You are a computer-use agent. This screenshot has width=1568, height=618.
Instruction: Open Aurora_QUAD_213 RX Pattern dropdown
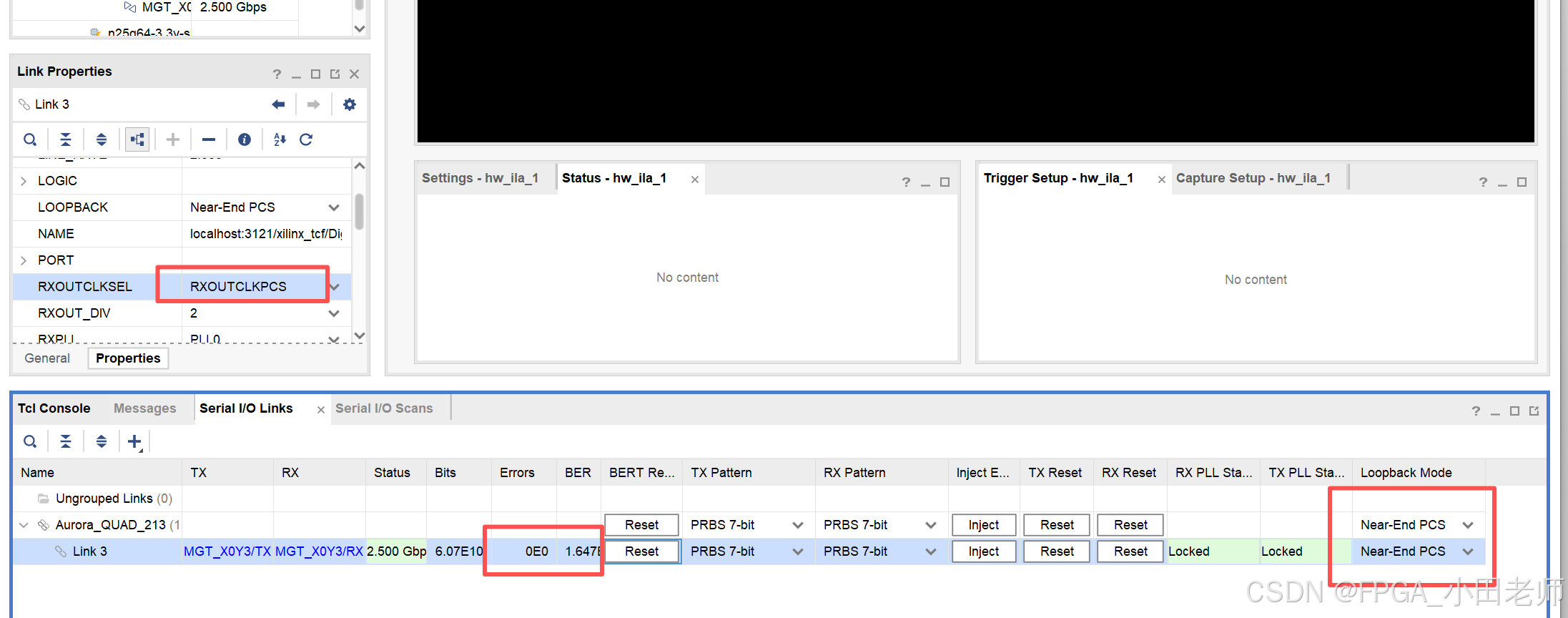[x=931, y=525]
